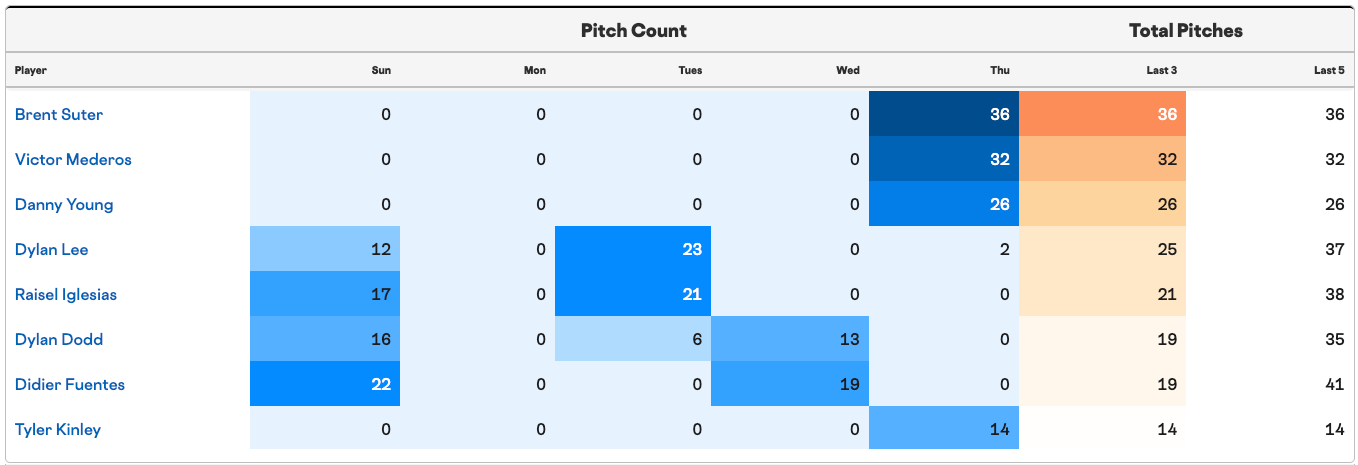The width and height of the screenshot is (1358, 465).
Task: Select Dylan Lee's Tuesday 23 cell
Action: coord(633,249)
